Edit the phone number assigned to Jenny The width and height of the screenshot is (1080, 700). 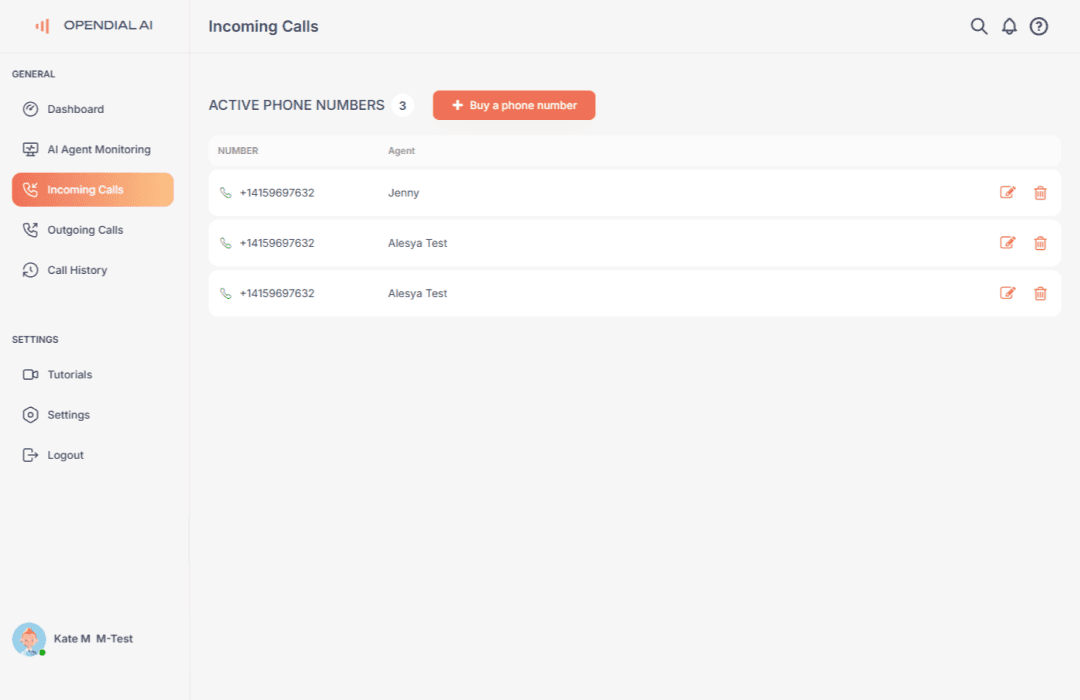click(x=1008, y=192)
